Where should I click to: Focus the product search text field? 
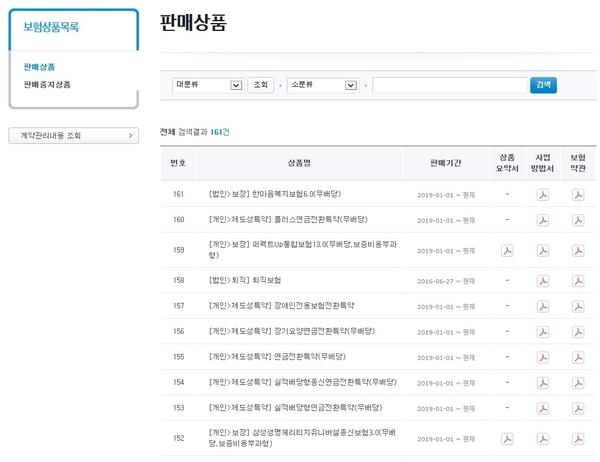tap(450, 85)
